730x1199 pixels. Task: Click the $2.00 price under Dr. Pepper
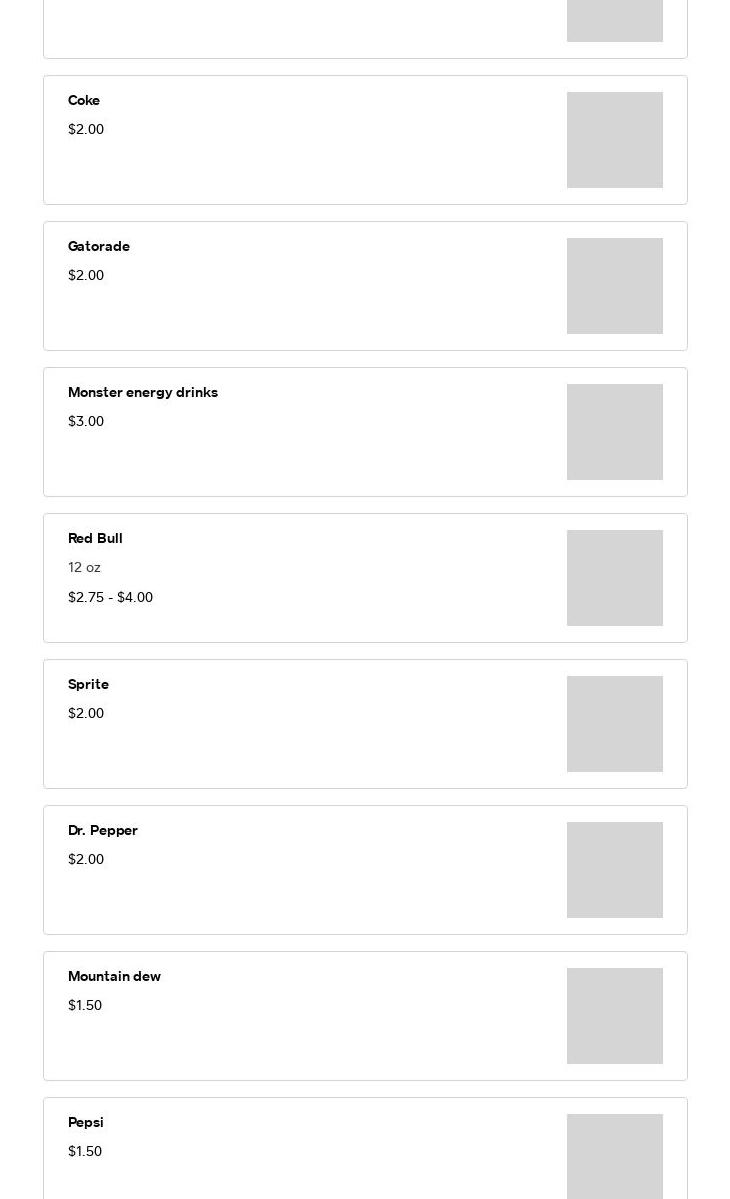click(86, 860)
